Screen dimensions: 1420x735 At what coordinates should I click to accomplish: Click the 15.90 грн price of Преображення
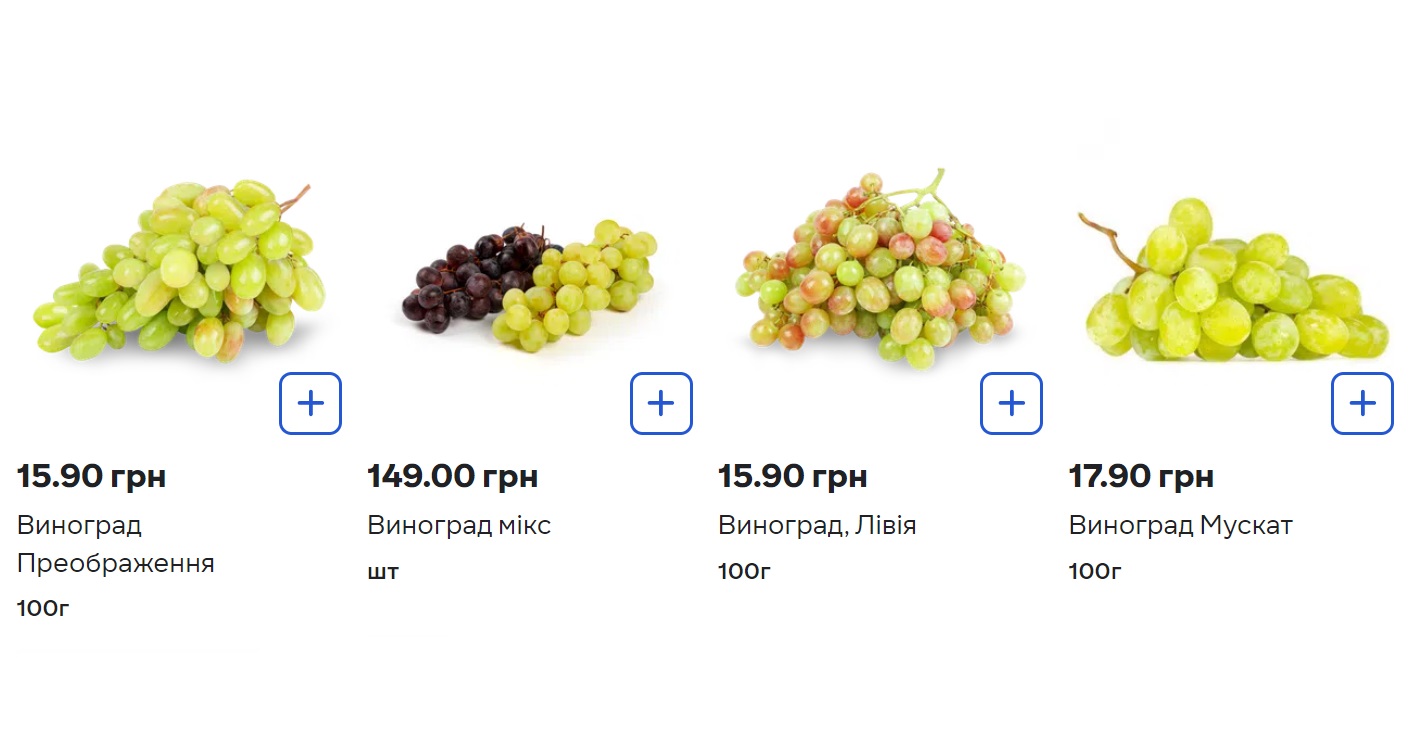pos(91,476)
